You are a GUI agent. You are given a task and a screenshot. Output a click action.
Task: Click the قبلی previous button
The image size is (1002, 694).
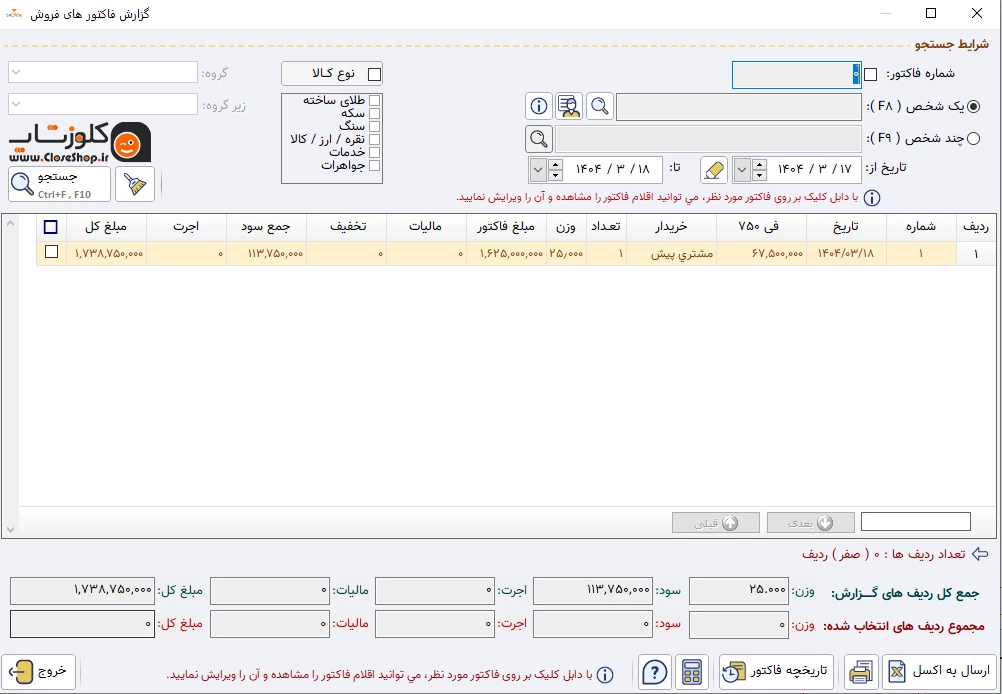pos(716,523)
